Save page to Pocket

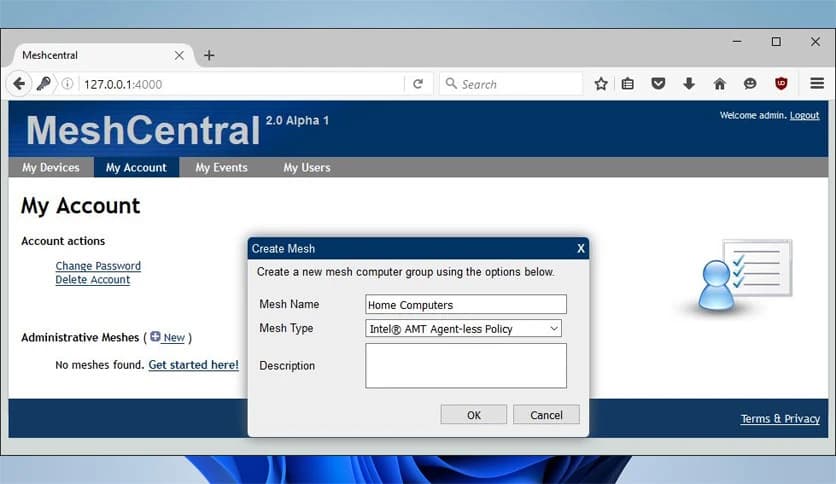pyautogui.click(x=658, y=84)
